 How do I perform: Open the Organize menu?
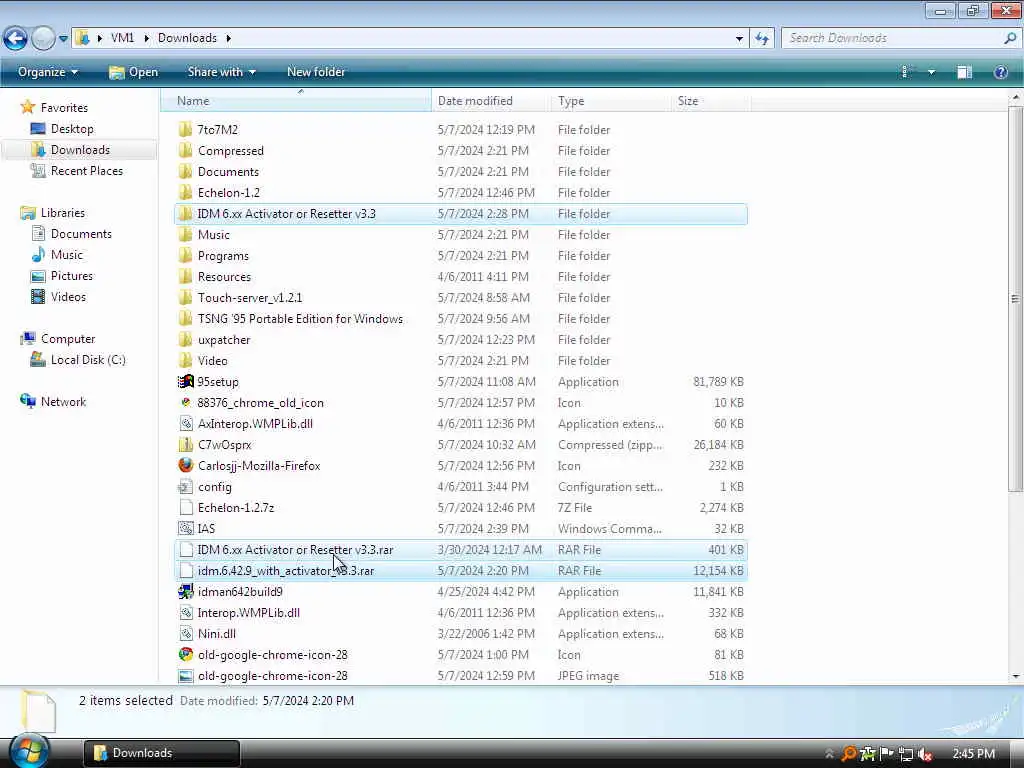[x=48, y=72]
